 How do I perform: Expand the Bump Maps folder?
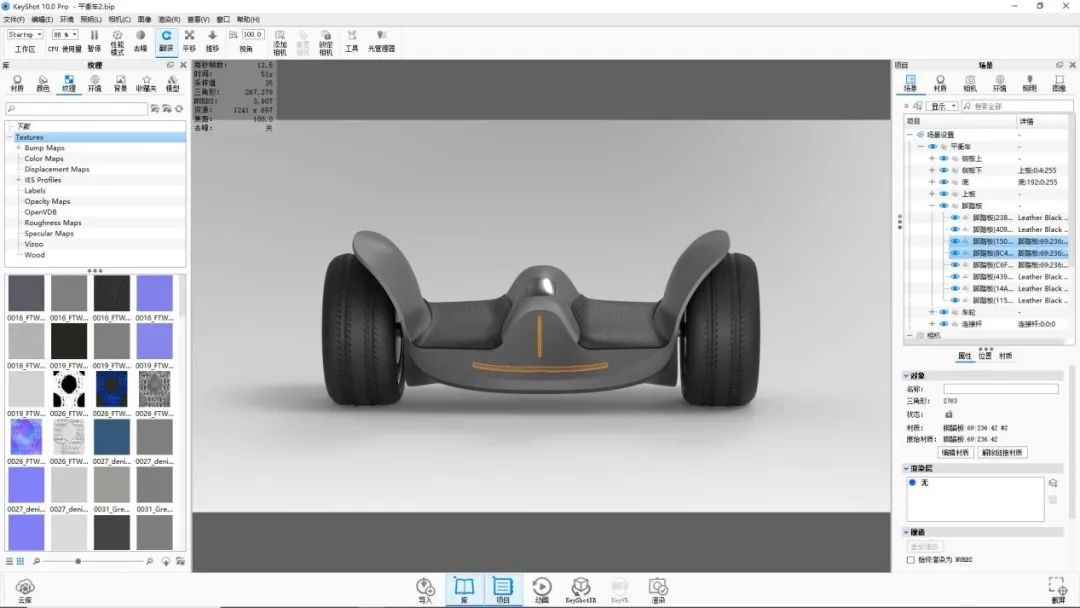click(18, 148)
